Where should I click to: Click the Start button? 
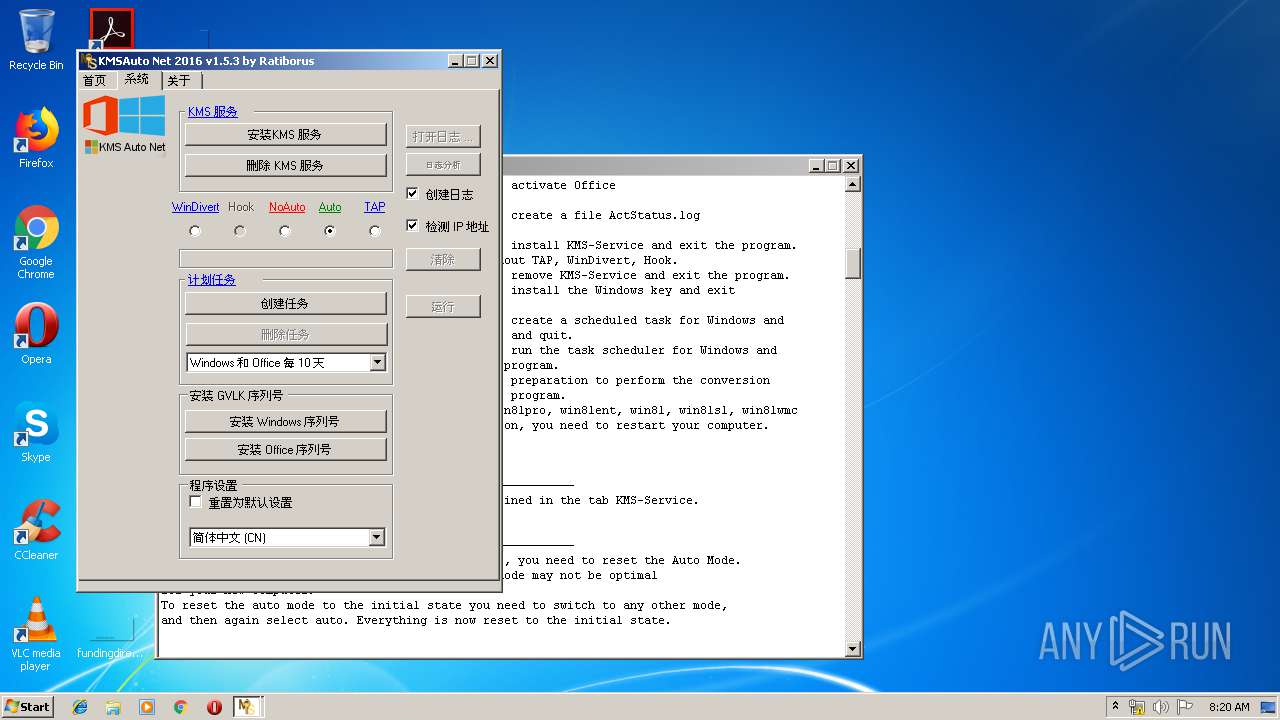pyautogui.click(x=27, y=707)
